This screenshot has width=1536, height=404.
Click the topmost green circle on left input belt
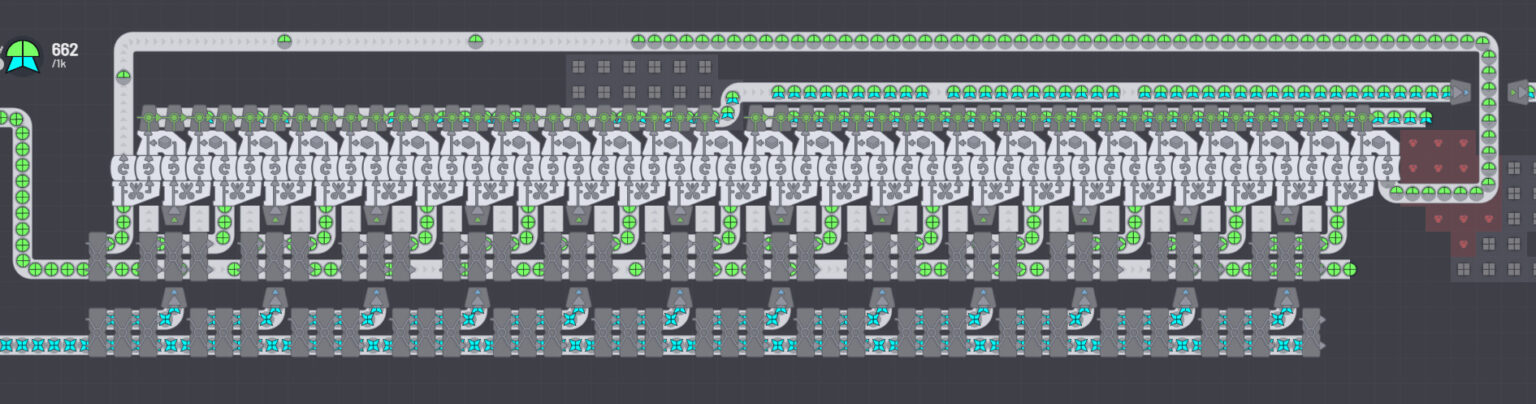coord(17,119)
